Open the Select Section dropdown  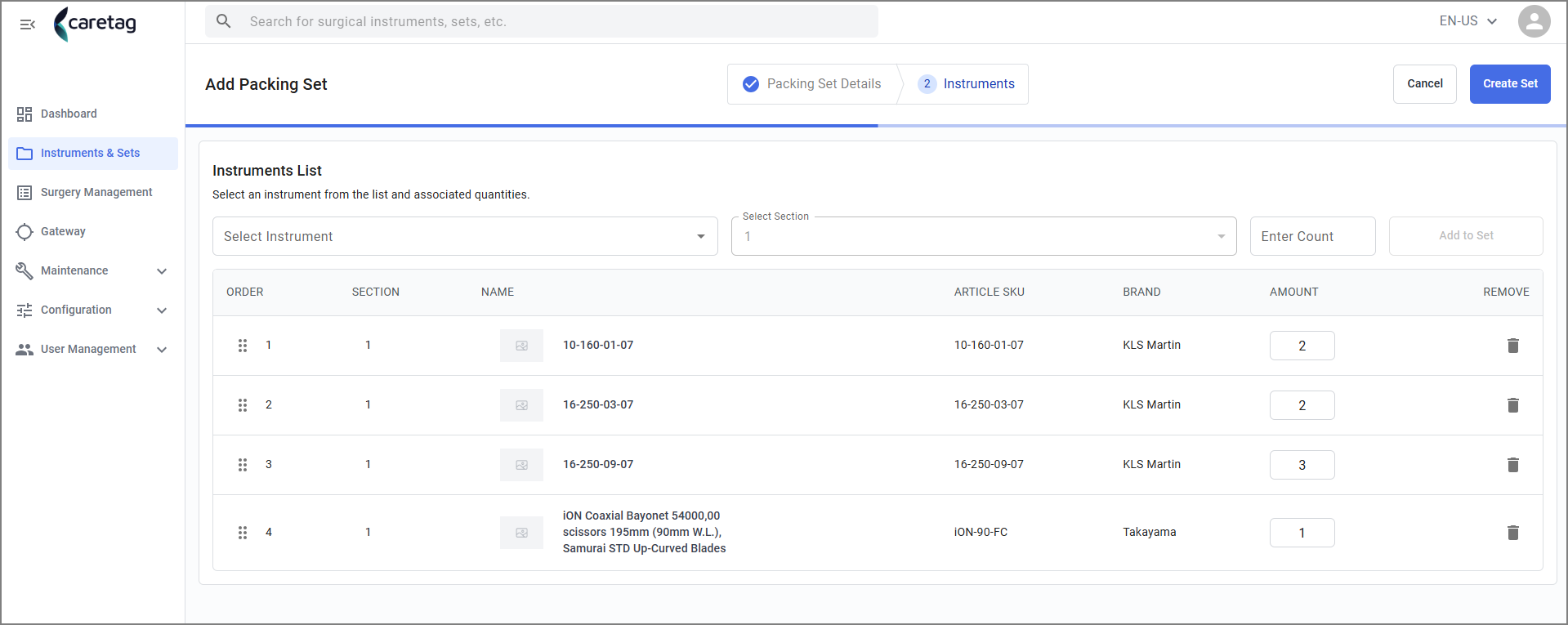(x=984, y=236)
